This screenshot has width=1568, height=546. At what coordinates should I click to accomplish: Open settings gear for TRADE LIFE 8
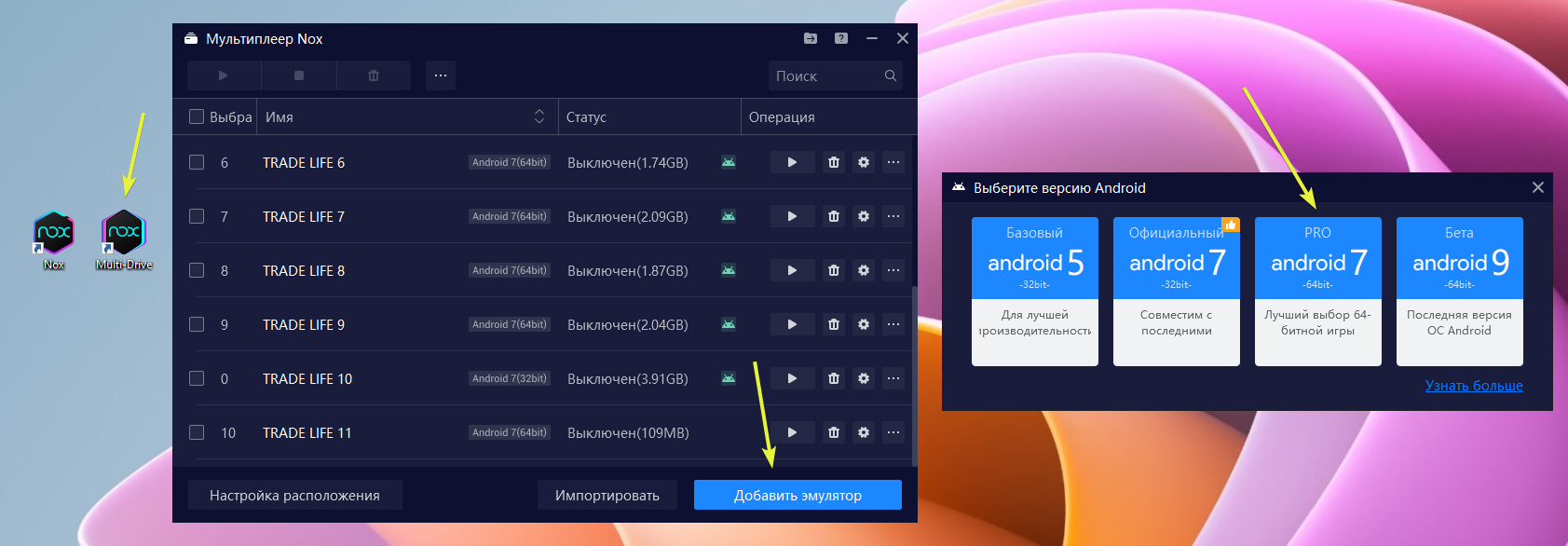pyautogui.click(x=864, y=270)
